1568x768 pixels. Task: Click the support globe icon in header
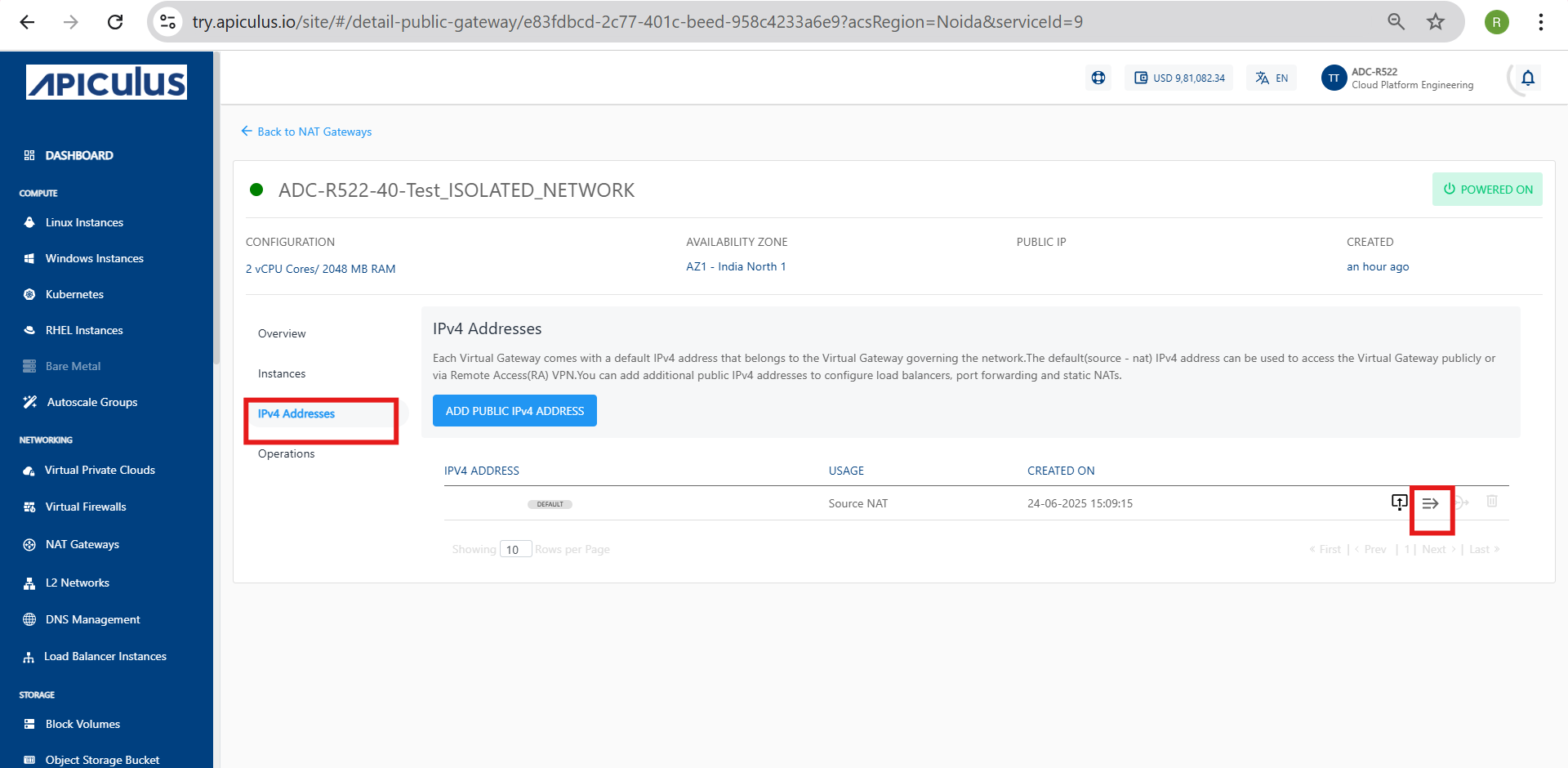click(1098, 78)
